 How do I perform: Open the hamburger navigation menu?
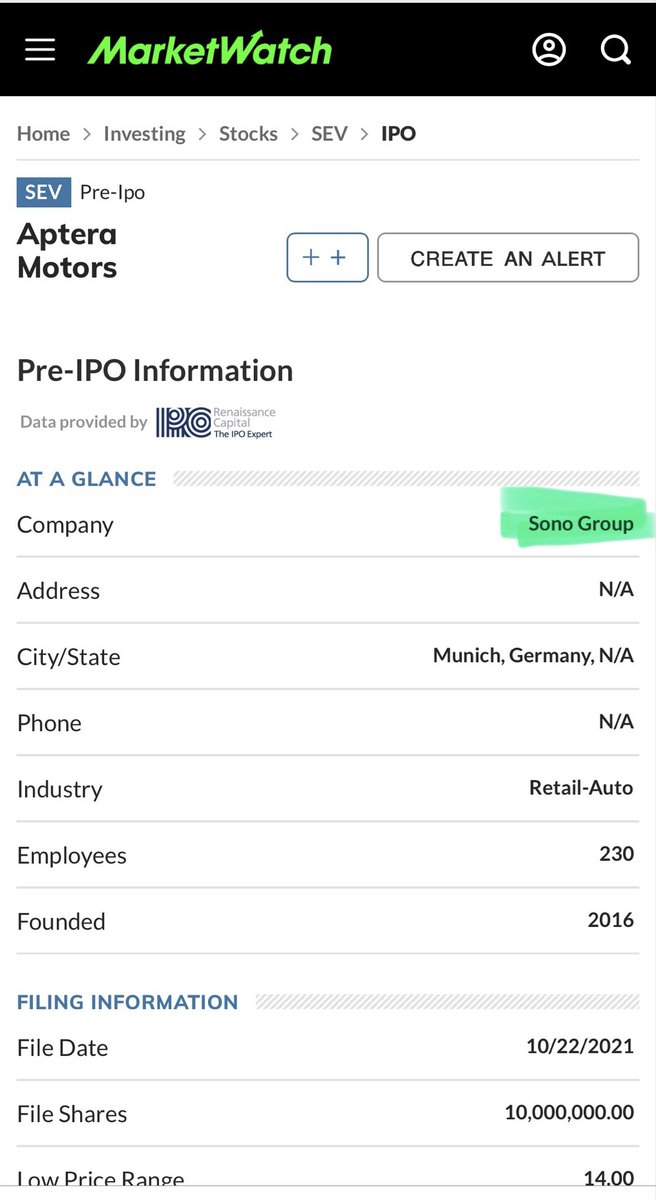pyautogui.click(x=40, y=49)
